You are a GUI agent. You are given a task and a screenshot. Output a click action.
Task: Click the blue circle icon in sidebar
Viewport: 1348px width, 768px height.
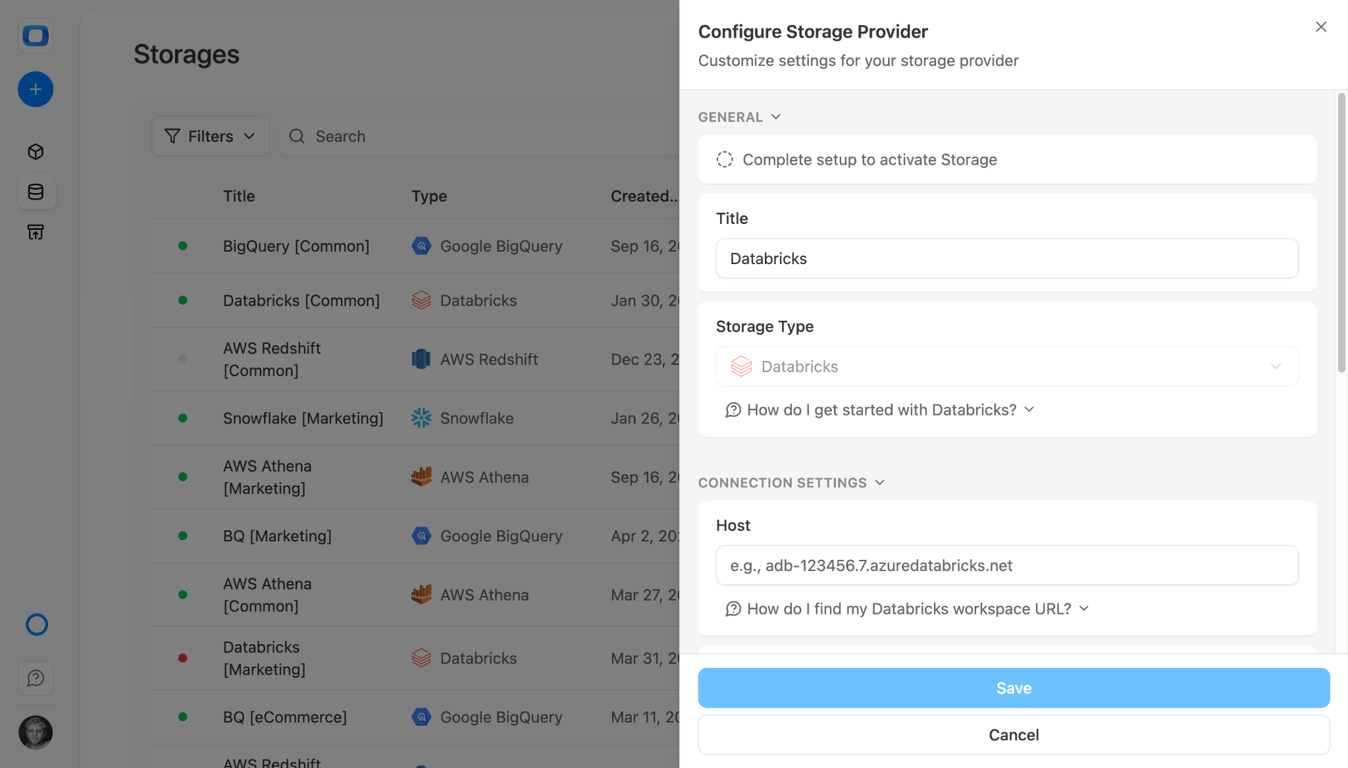pyautogui.click(x=36, y=625)
